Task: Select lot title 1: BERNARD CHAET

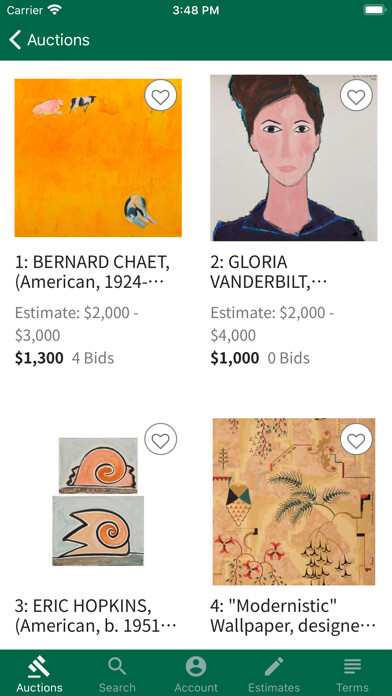Action: point(92,272)
